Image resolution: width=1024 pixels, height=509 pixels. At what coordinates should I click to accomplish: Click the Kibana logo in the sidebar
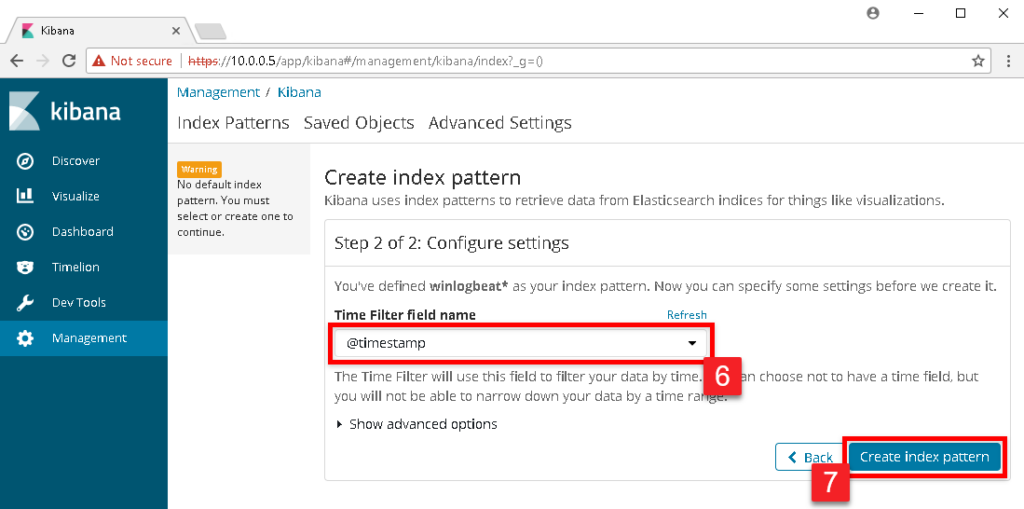pos(65,111)
